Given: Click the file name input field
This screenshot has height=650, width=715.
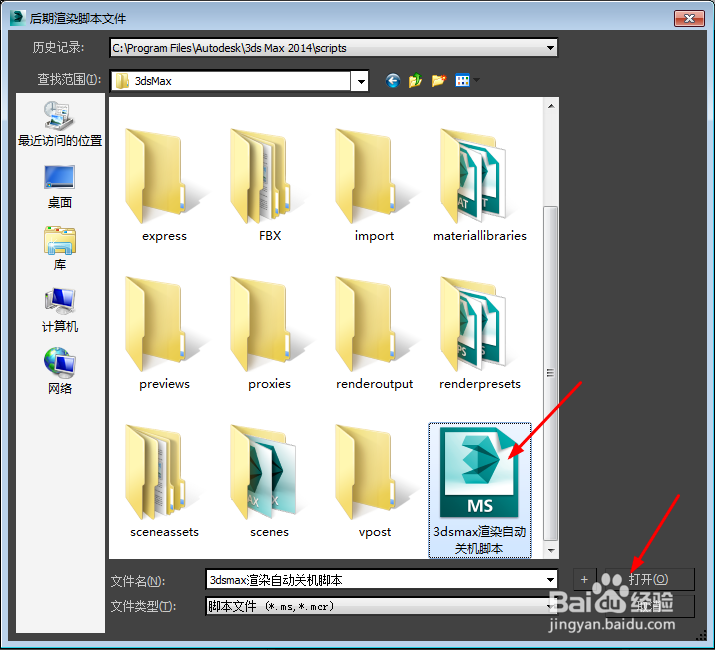Looking at the screenshot, I should pyautogui.click(x=375, y=580).
